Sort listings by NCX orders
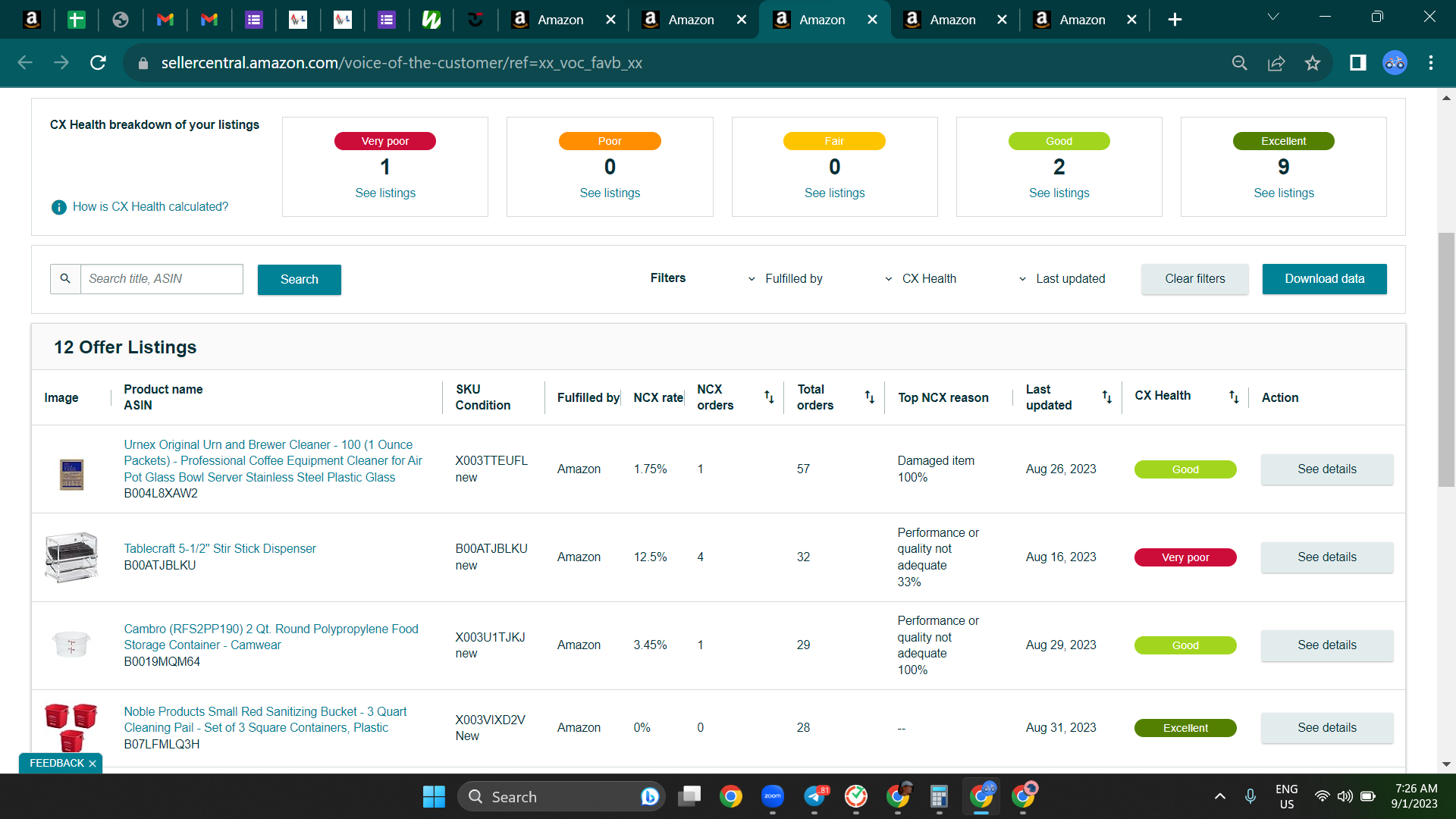This screenshot has height=819, width=1456. [x=769, y=397]
